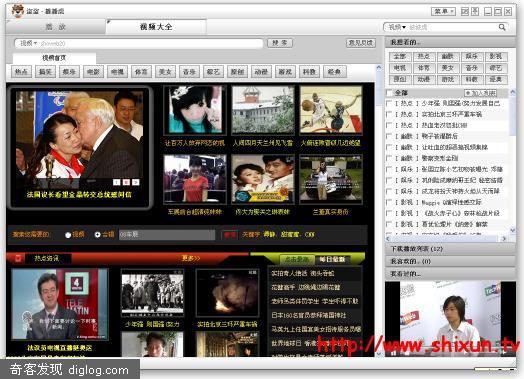Open the headline 日本160名官员参拜靖国神社

pos(308,315)
